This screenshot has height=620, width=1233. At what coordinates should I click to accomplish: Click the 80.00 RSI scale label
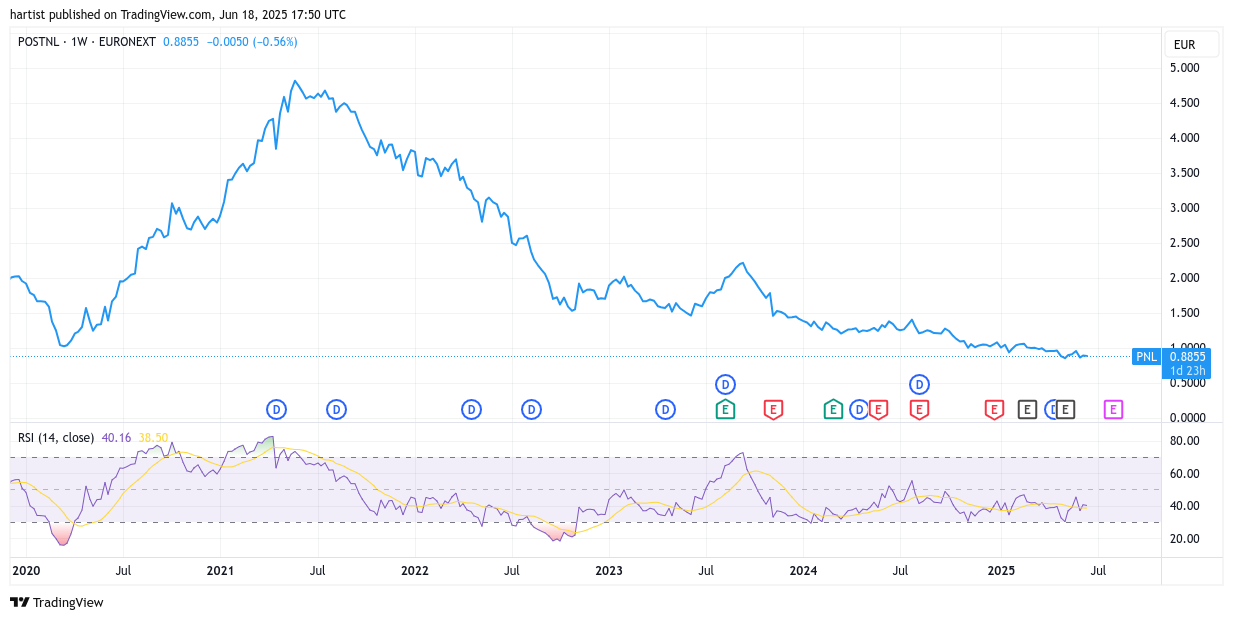[1184, 441]
